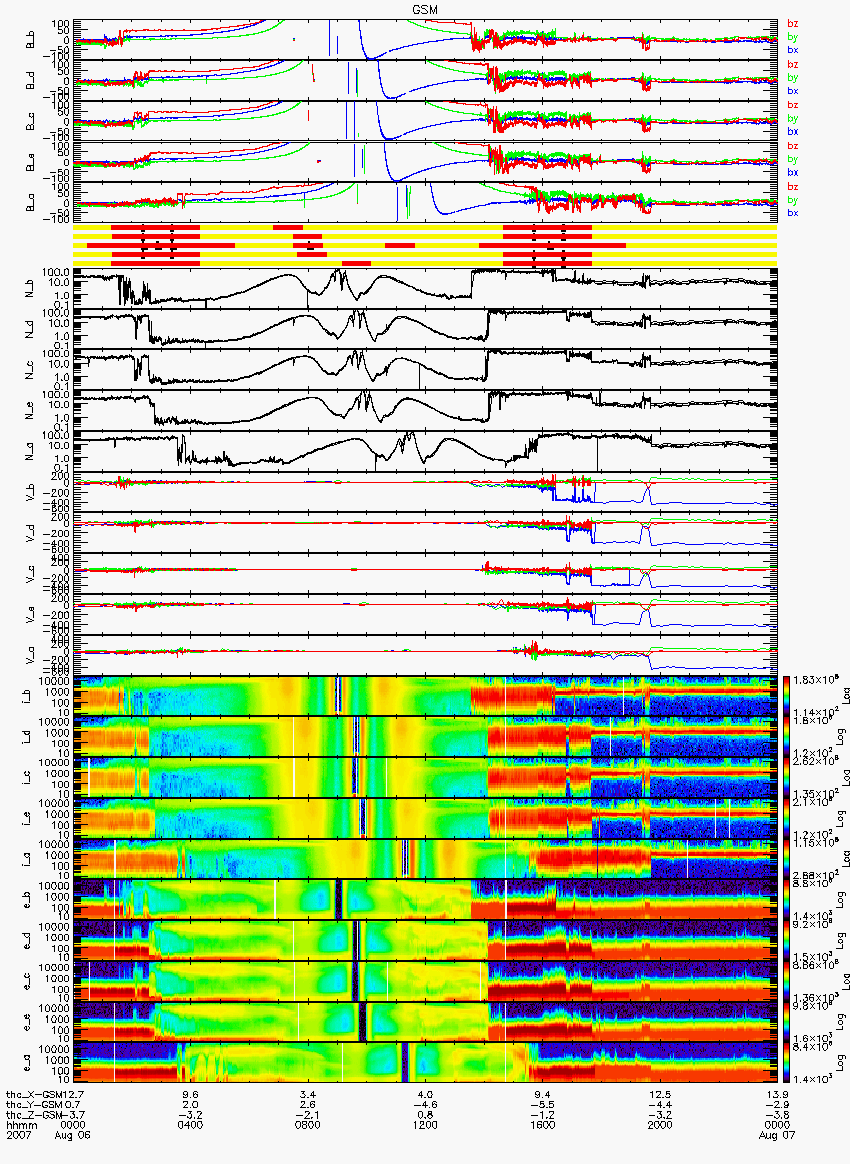The image size is (850, 1164).
Task: Click the 0400 time tick
Action: pos(190,1125)
